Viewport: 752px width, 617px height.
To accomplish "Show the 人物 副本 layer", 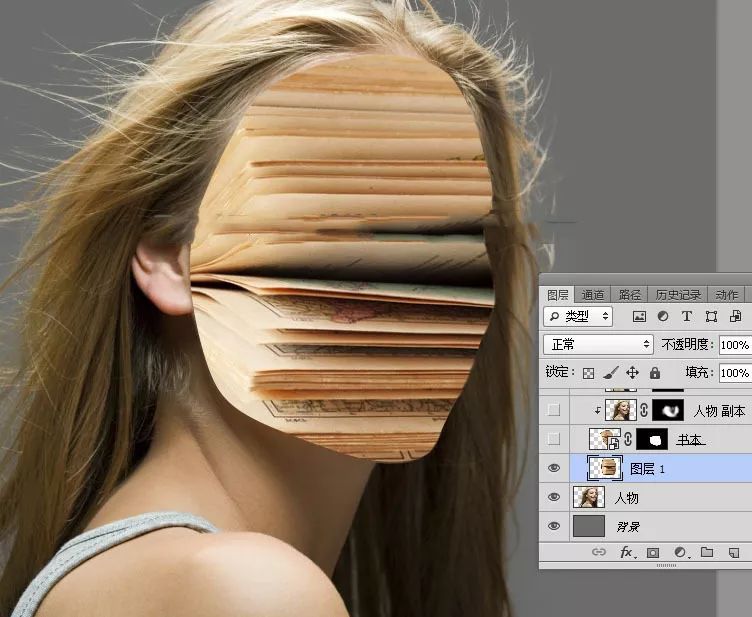I will point(554,410).
